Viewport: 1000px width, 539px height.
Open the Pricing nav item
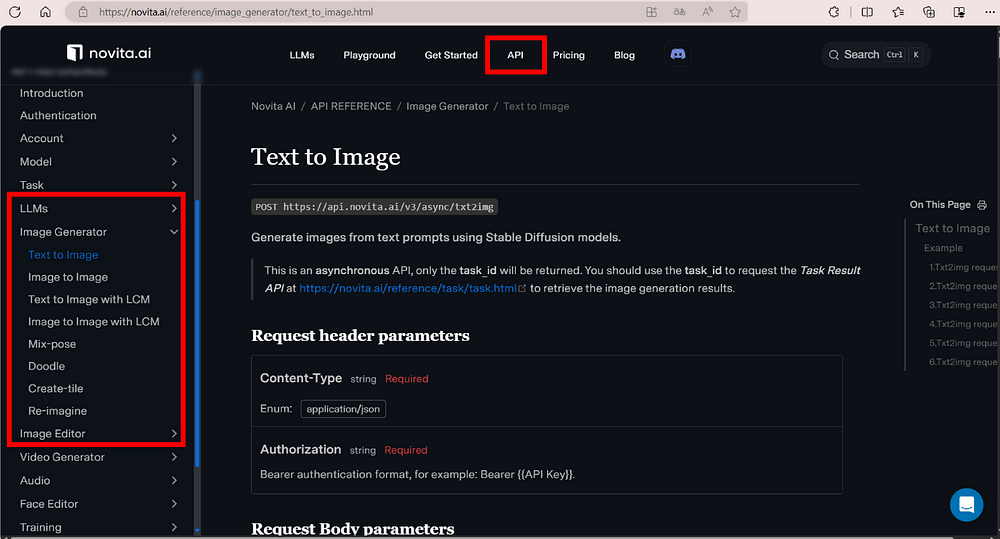tap(568, 55)
